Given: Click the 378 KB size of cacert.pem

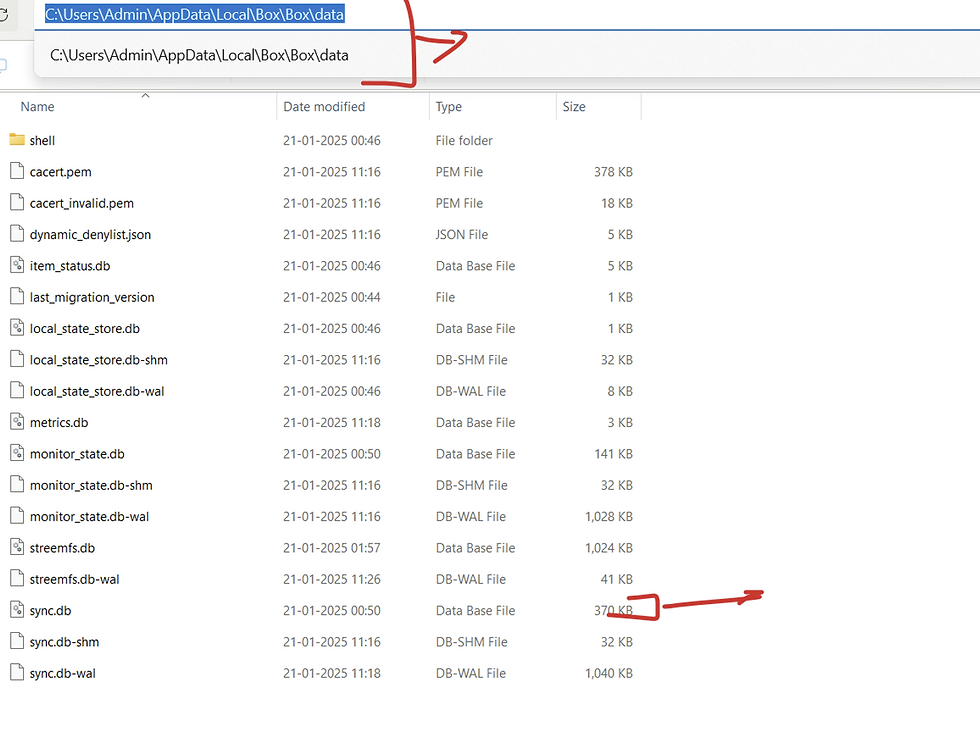Looking at the screenshot, I should tap(613, 172).
